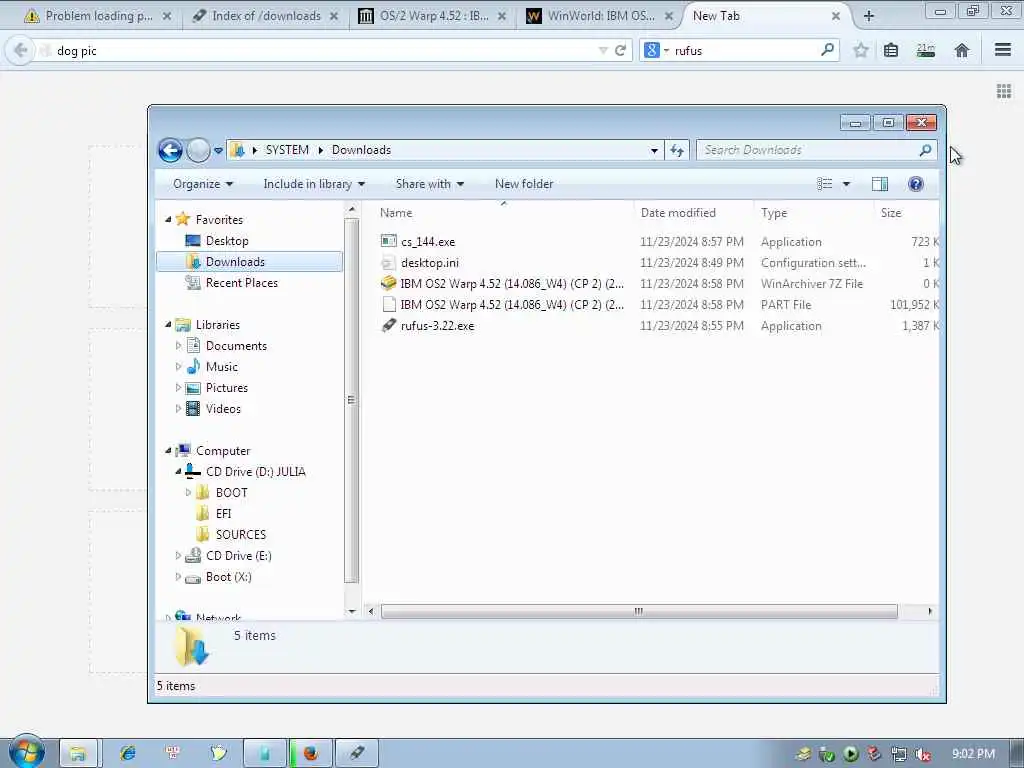Open the view options dropdown arrow
1024x768 pixels.
tap(846, 184)
